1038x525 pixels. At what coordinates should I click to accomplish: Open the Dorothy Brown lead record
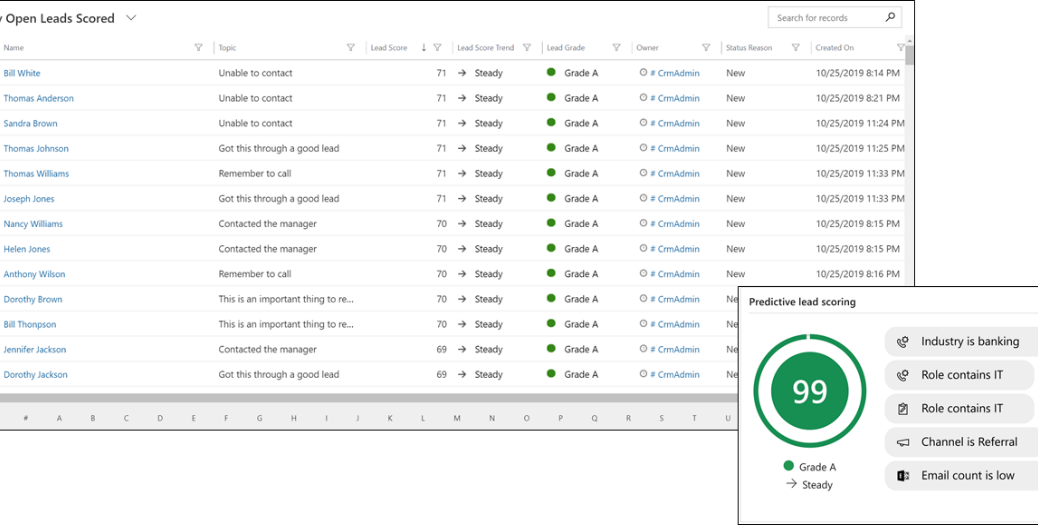(33, 299)
